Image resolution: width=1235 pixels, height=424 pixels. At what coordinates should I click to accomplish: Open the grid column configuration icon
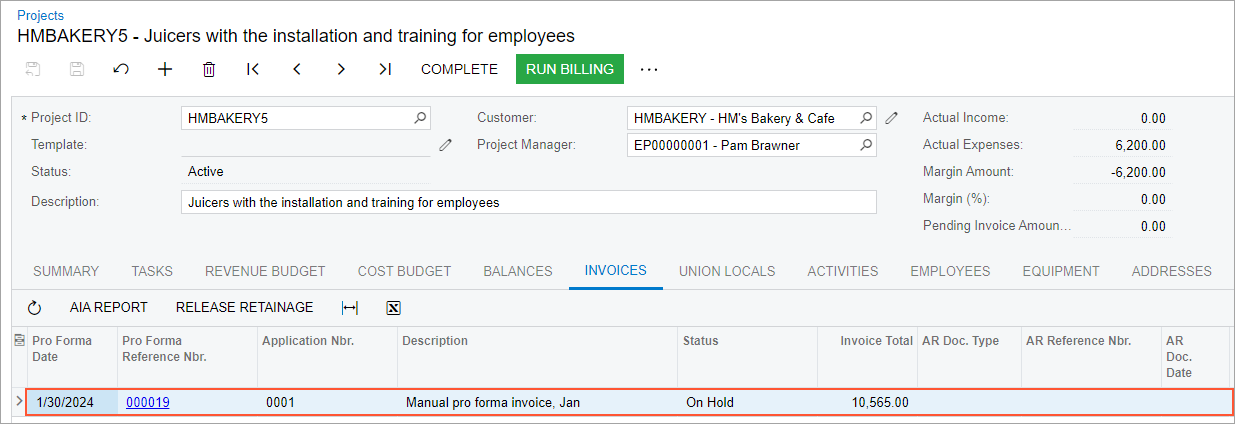[x=18, y=341]
